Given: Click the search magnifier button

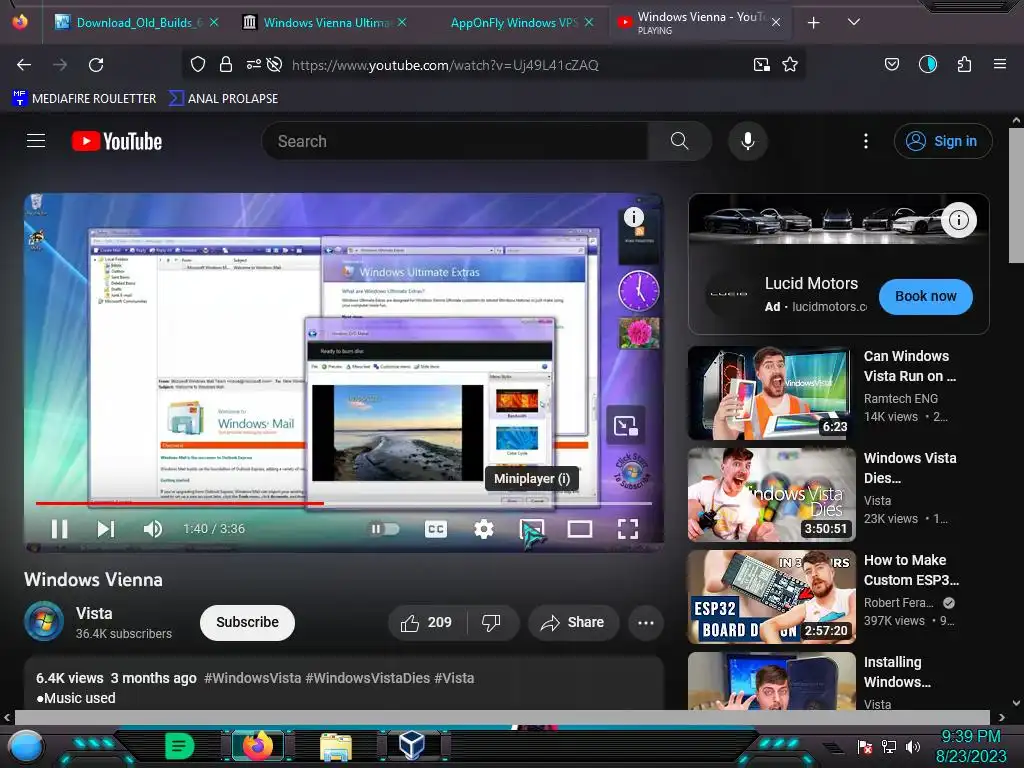Looking at the screenshot, I should click(679, 141).
